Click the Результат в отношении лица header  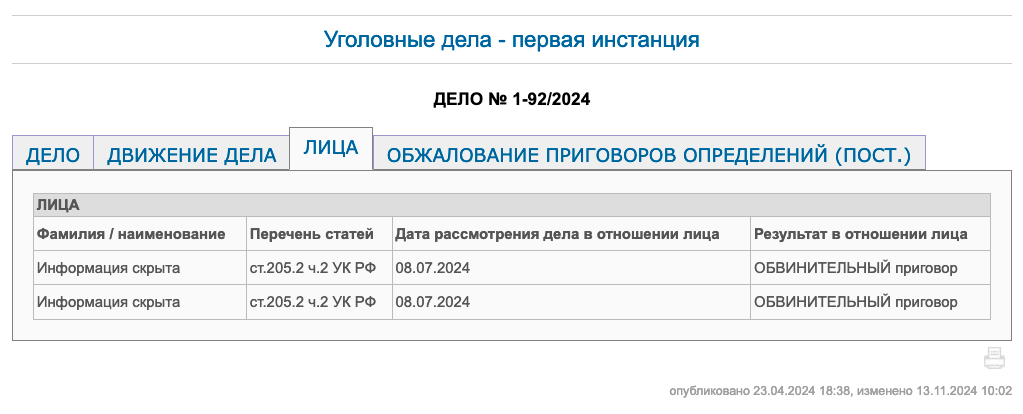coord(860,235)
